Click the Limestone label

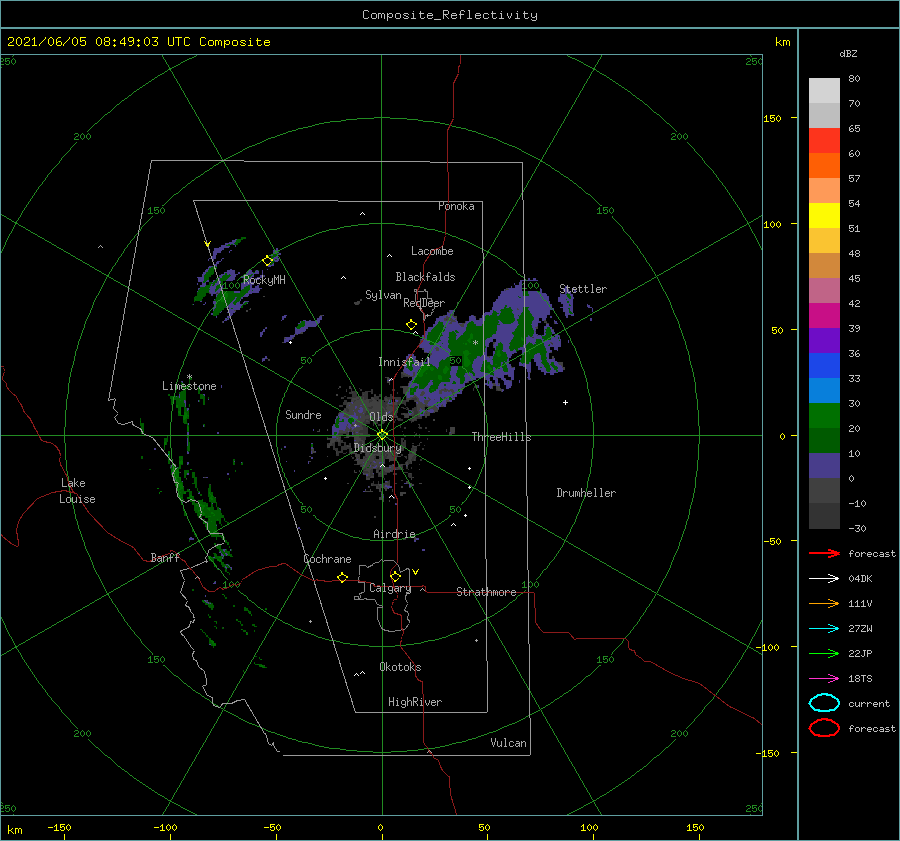pyautogui.click(x=189, y=386)
